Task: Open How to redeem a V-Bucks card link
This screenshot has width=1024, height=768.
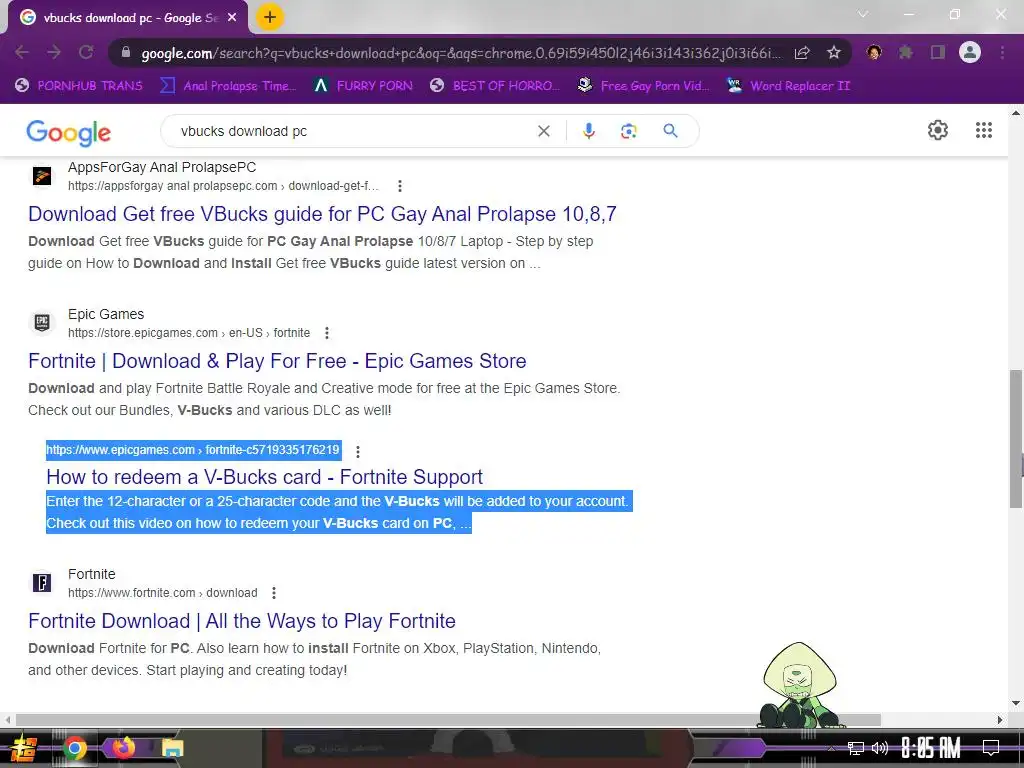Action: tap(264, 477)
